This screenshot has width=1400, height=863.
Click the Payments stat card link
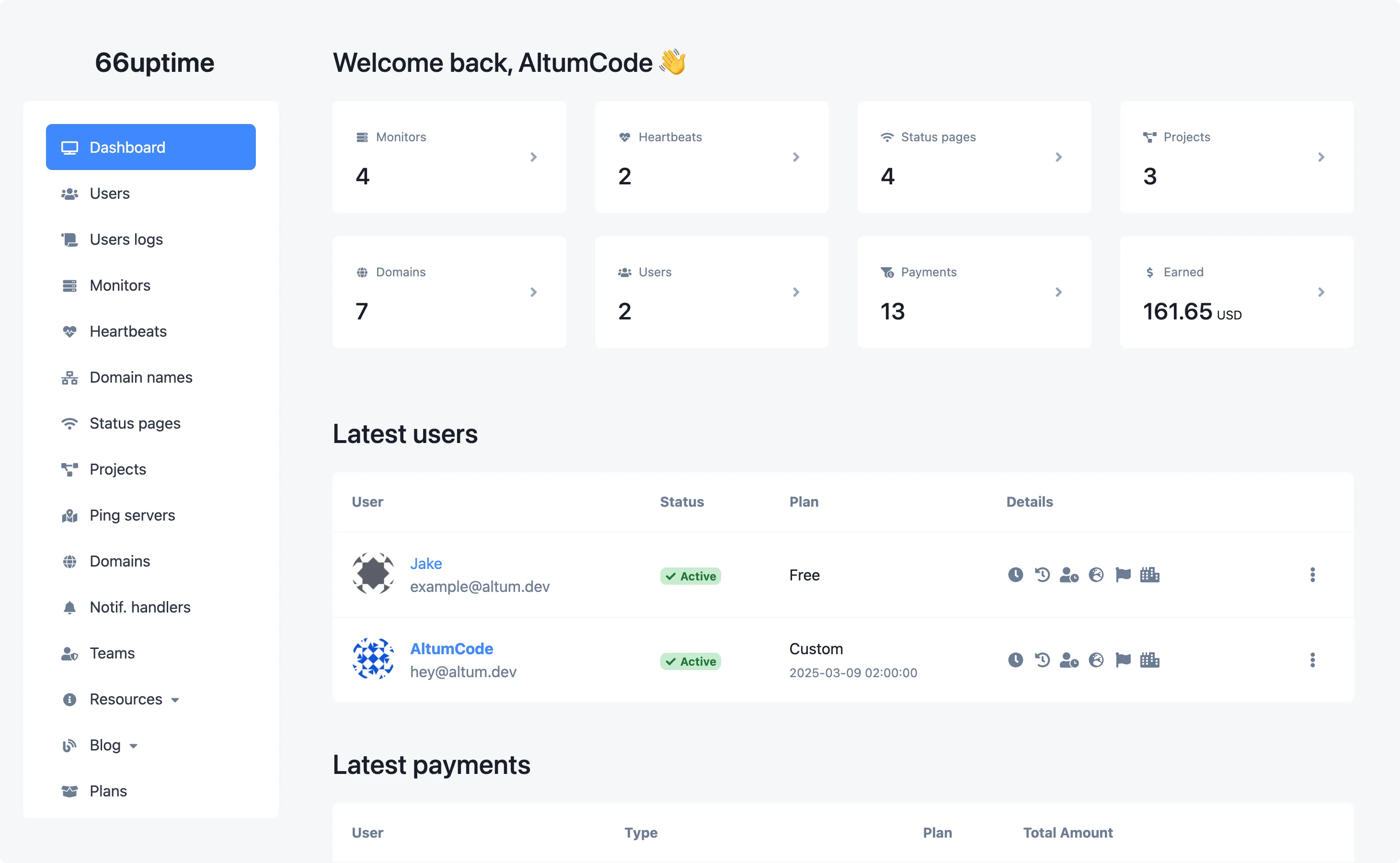click(1057, 291)
